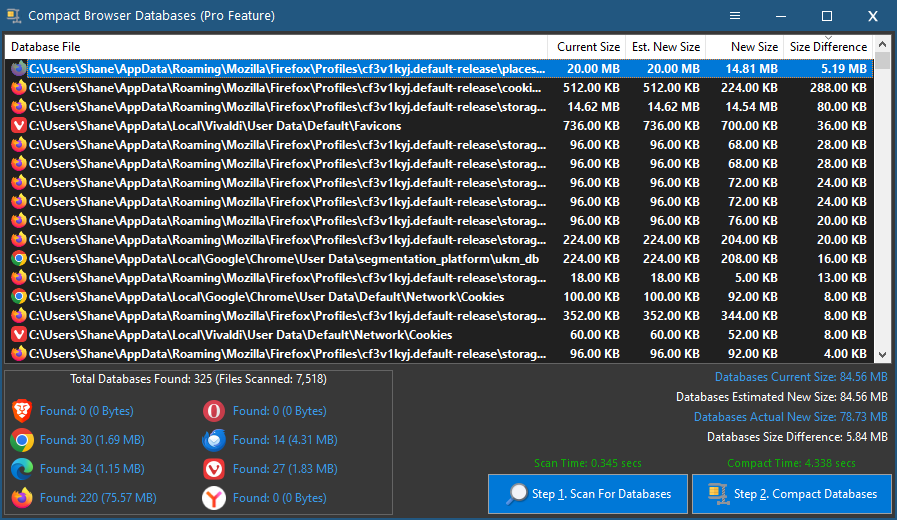Sort by Size Difference column header
Screen dimensions: 897x520
(x=828, y=47)
